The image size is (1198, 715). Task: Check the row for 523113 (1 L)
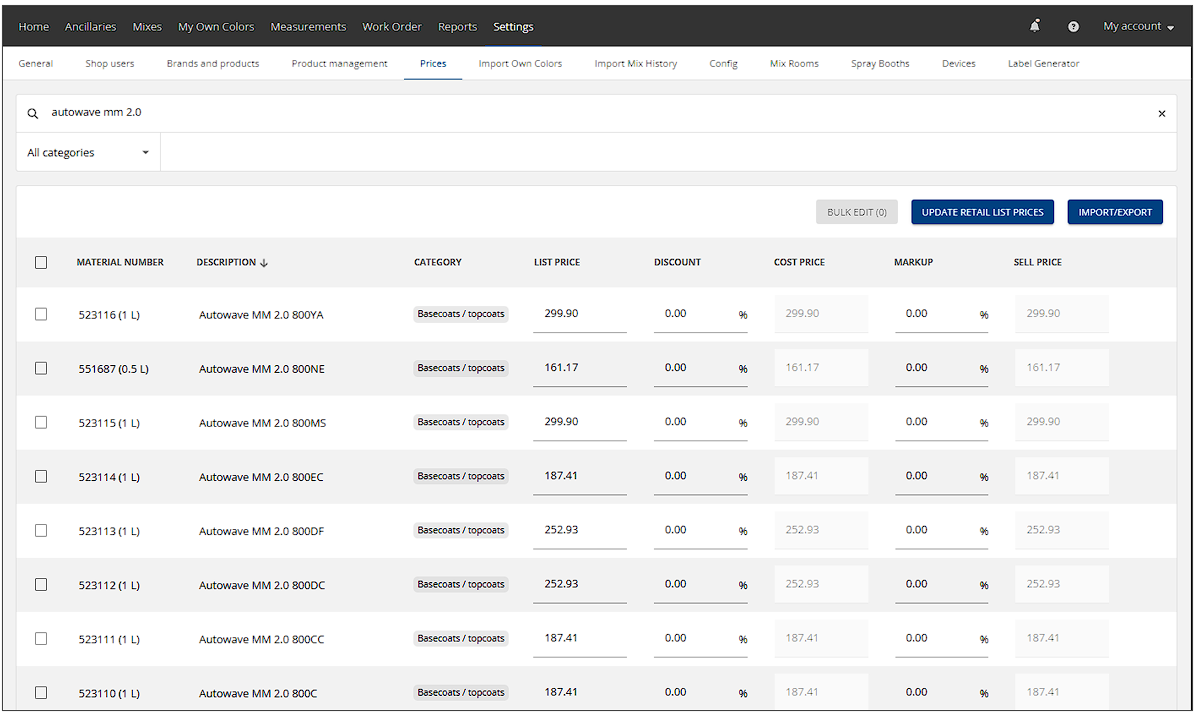pos(41,531)
